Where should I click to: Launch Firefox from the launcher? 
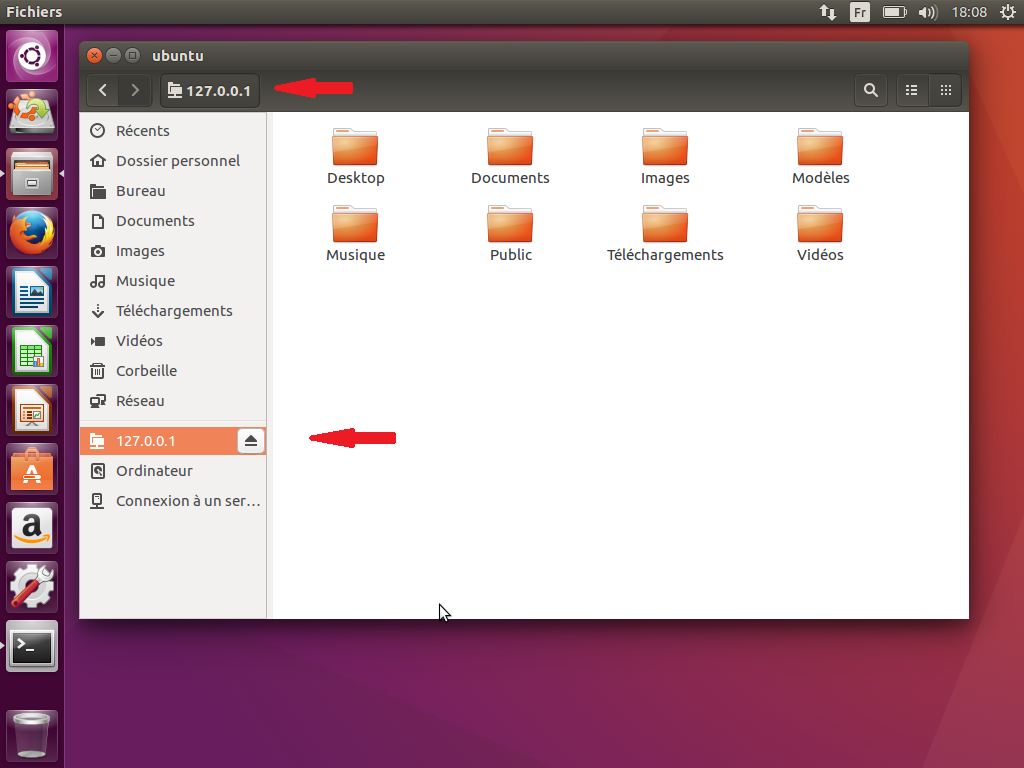tap(33, 234)
